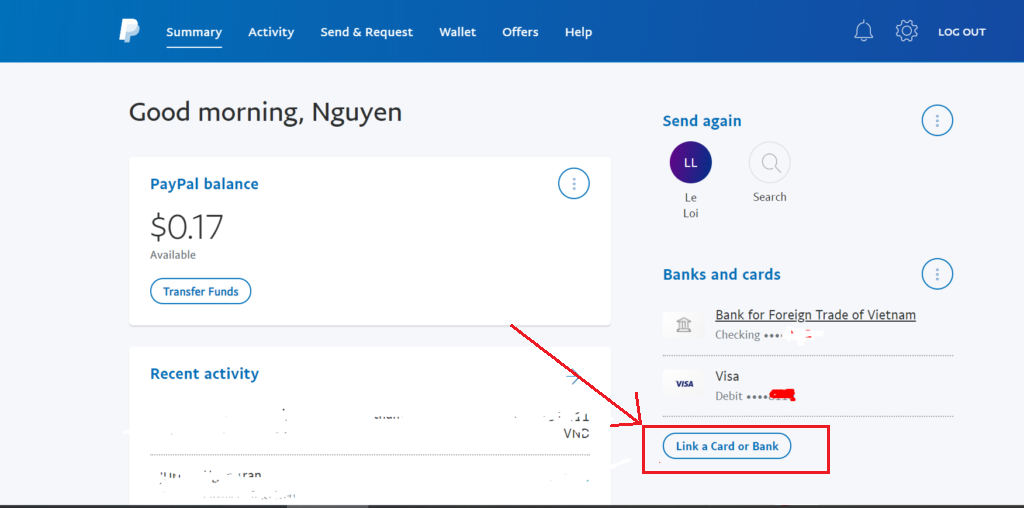Screen dimensions: 1024x508
Task: Click the bank building icon
Action: coord(684,325)
